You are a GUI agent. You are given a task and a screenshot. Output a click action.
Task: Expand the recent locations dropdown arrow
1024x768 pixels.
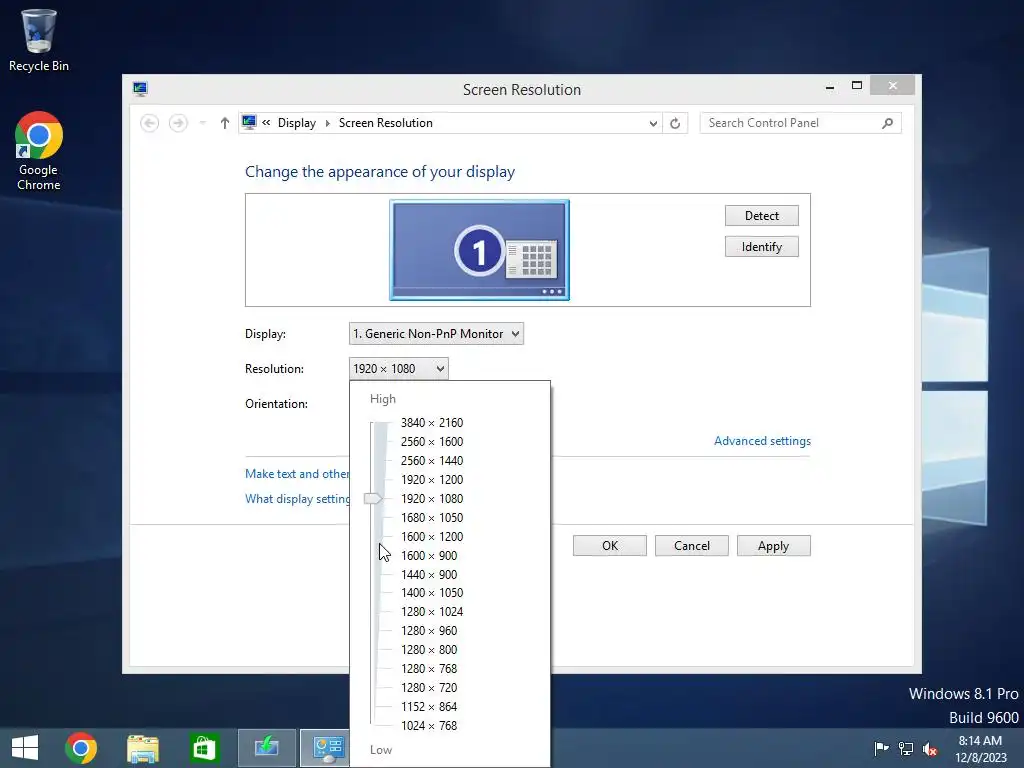202,123
